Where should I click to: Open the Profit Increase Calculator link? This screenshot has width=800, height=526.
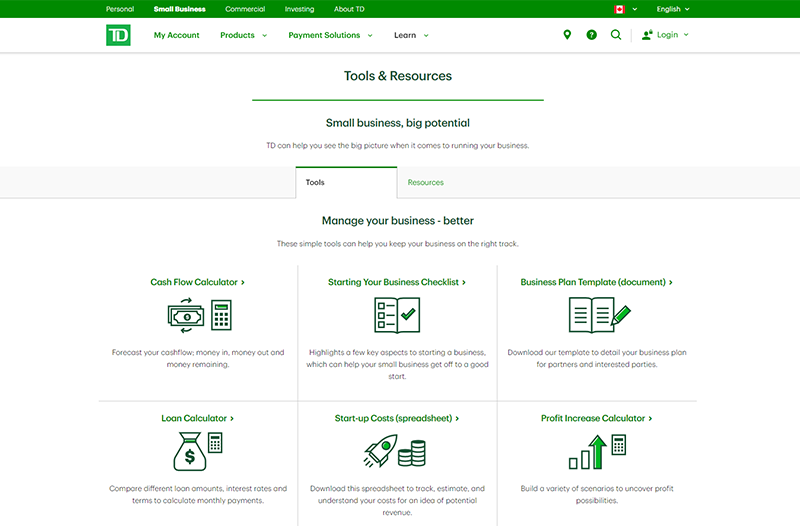pos(596,418)
